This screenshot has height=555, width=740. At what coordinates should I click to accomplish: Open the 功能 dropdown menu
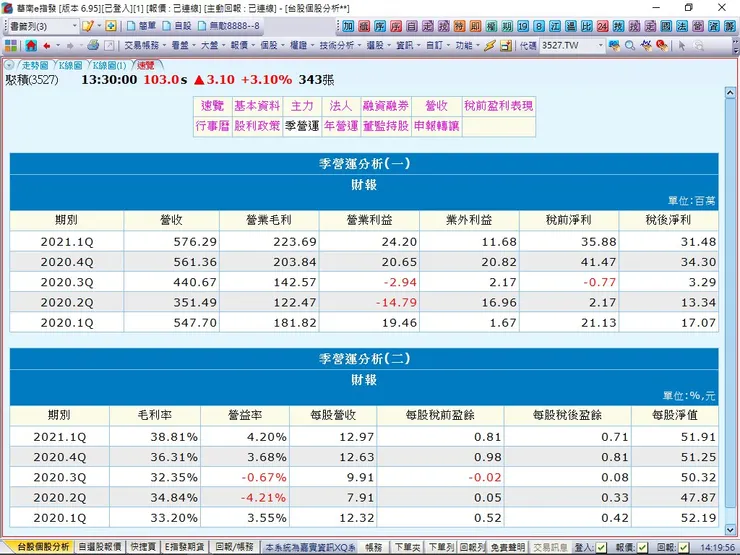pyautogui.click(x=467, y=45)
